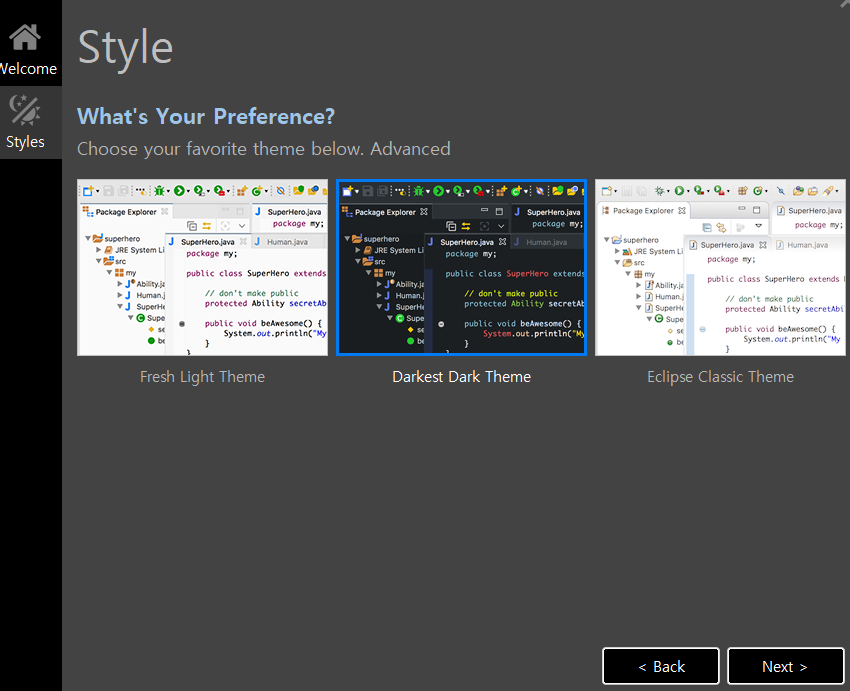Viewport: 850px width, 691px height.
Task: Click the 'Style' page heading
Action: tap(125, 48)
